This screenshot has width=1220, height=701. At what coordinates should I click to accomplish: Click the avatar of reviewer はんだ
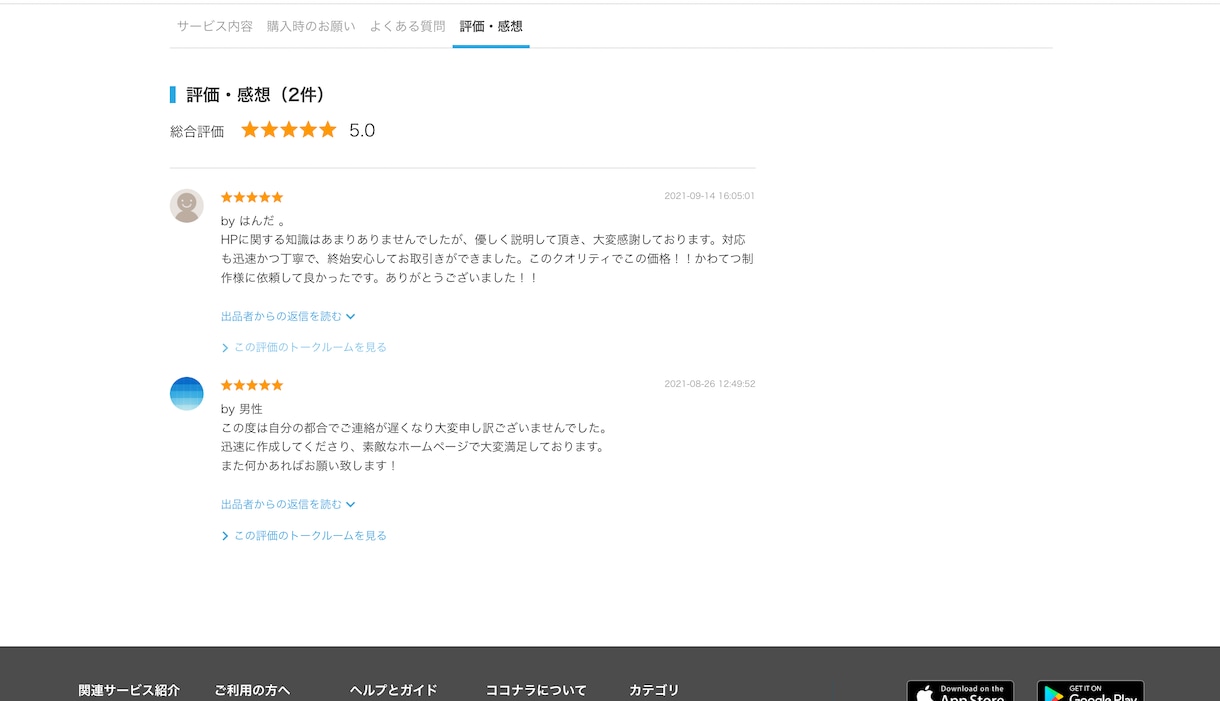click(187, 206)
